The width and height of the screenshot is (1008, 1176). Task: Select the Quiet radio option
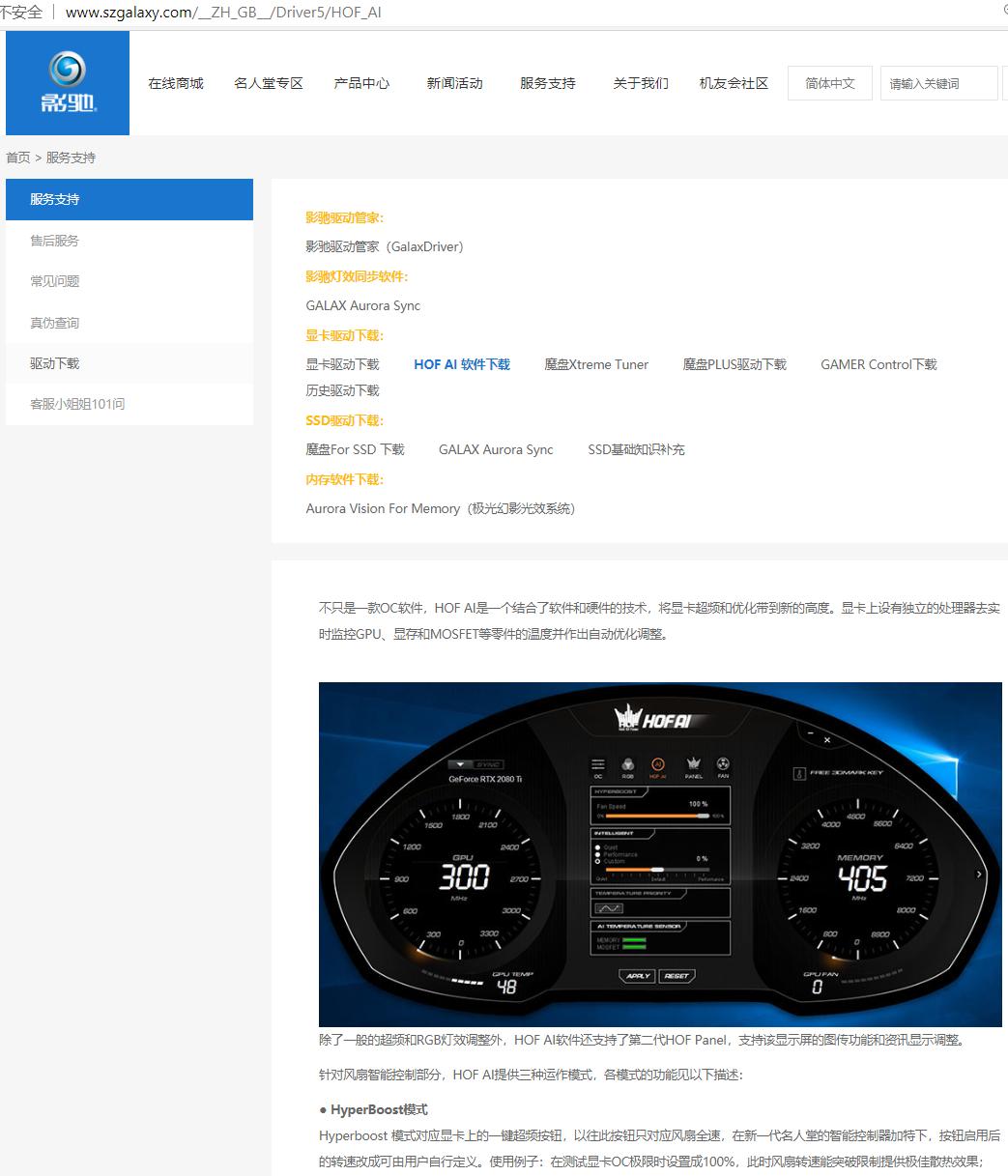(x=598, y=847)
